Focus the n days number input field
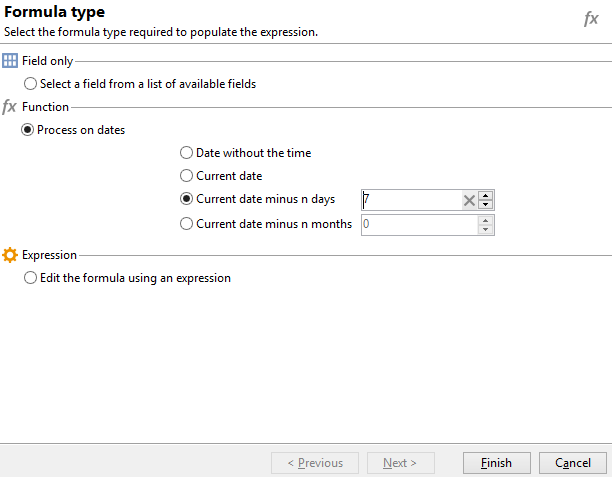 click(x=410, y=200)
